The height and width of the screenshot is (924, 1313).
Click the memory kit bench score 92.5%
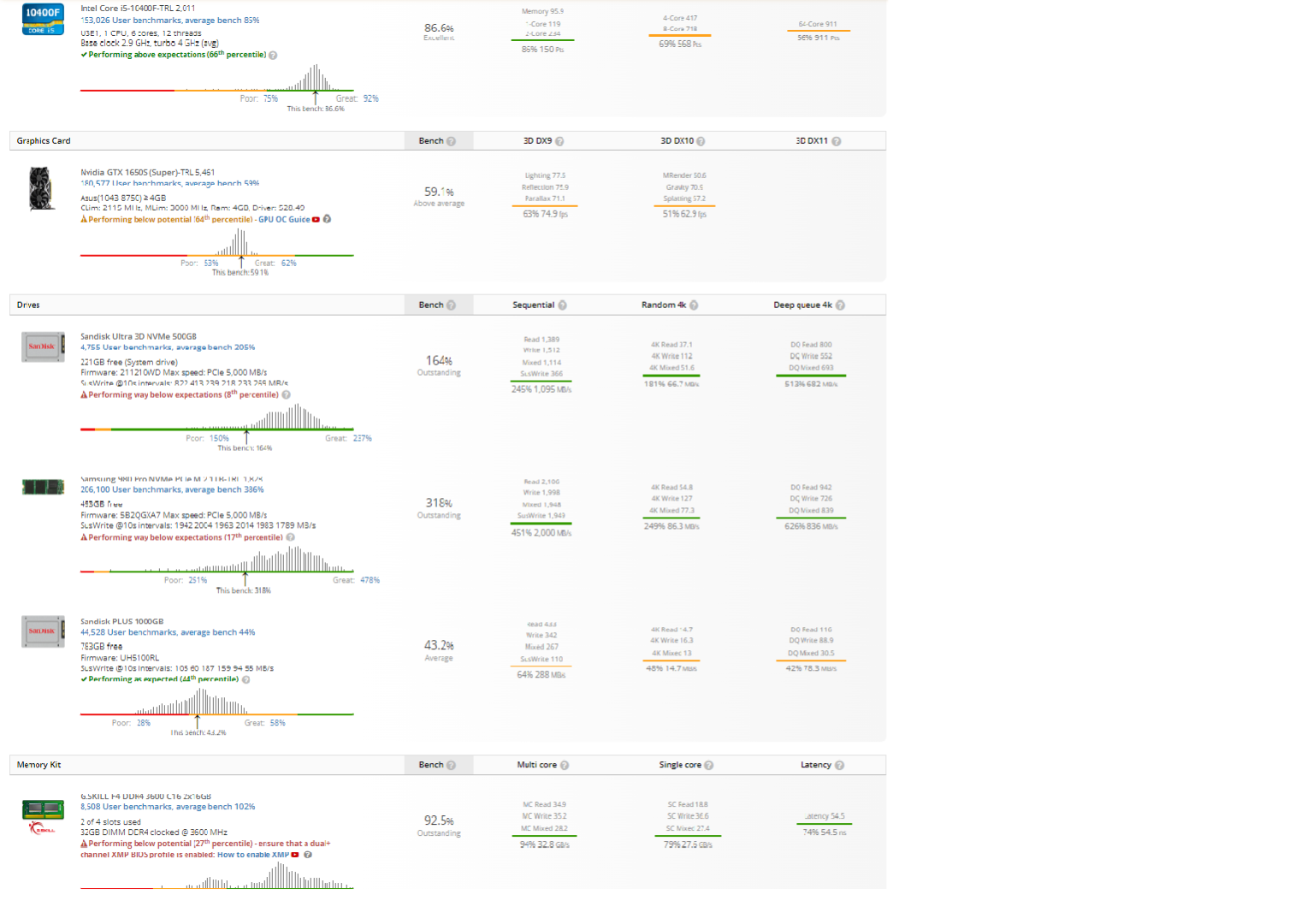click(x=439, y=820)
